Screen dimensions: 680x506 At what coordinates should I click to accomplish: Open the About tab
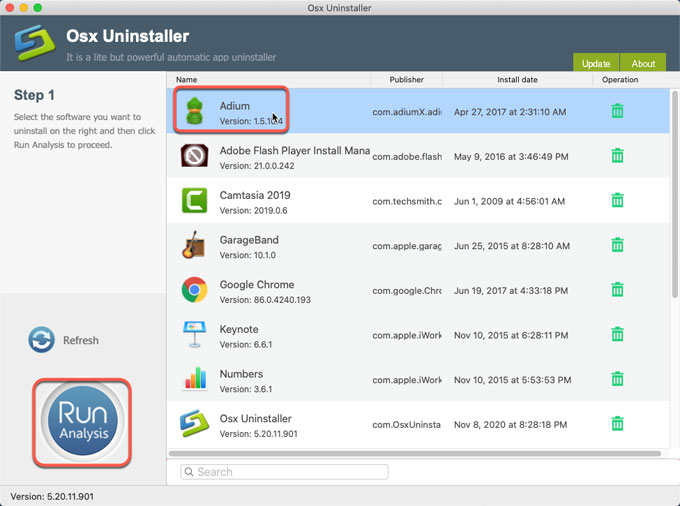point(643,63)
